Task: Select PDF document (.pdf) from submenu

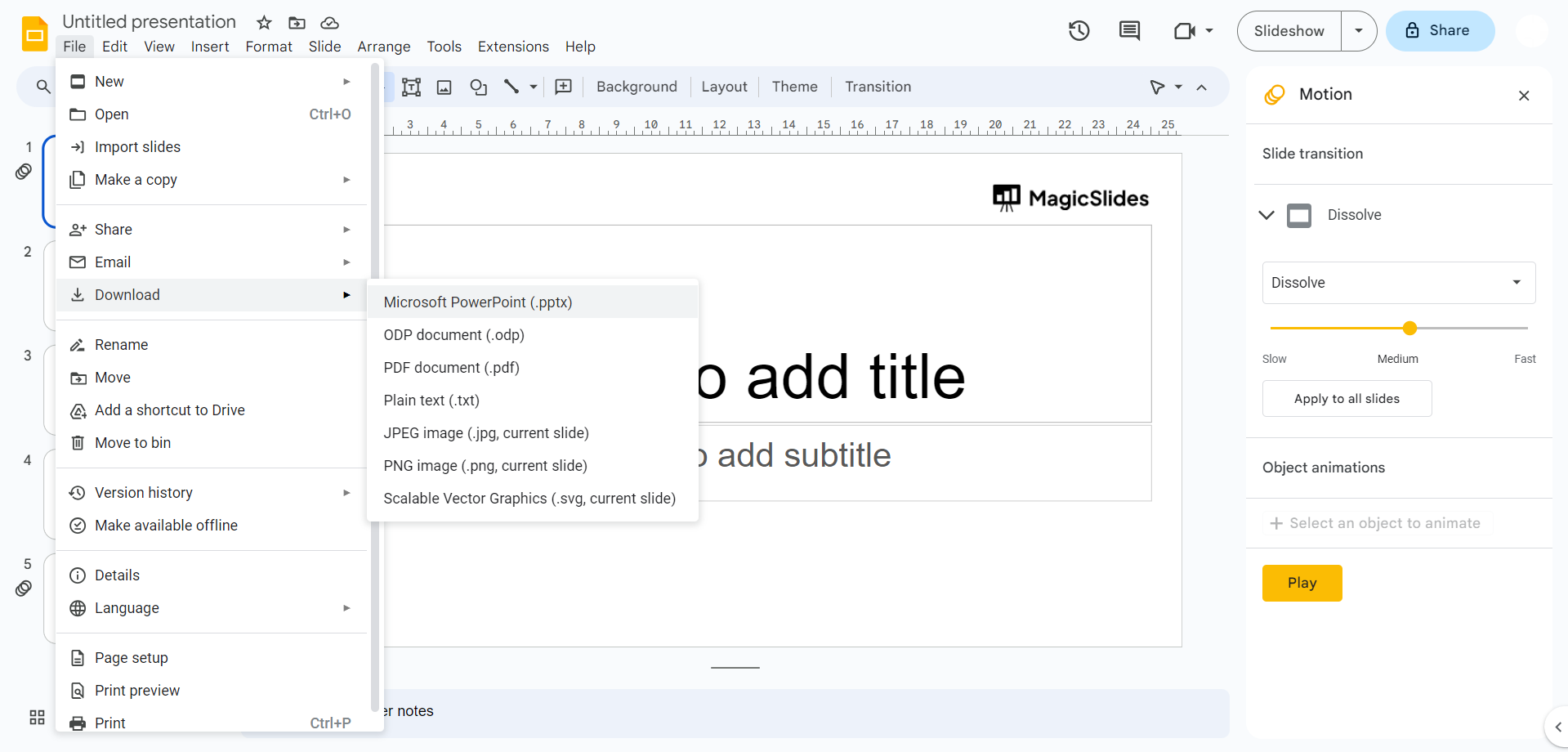Action: point(451,368)
